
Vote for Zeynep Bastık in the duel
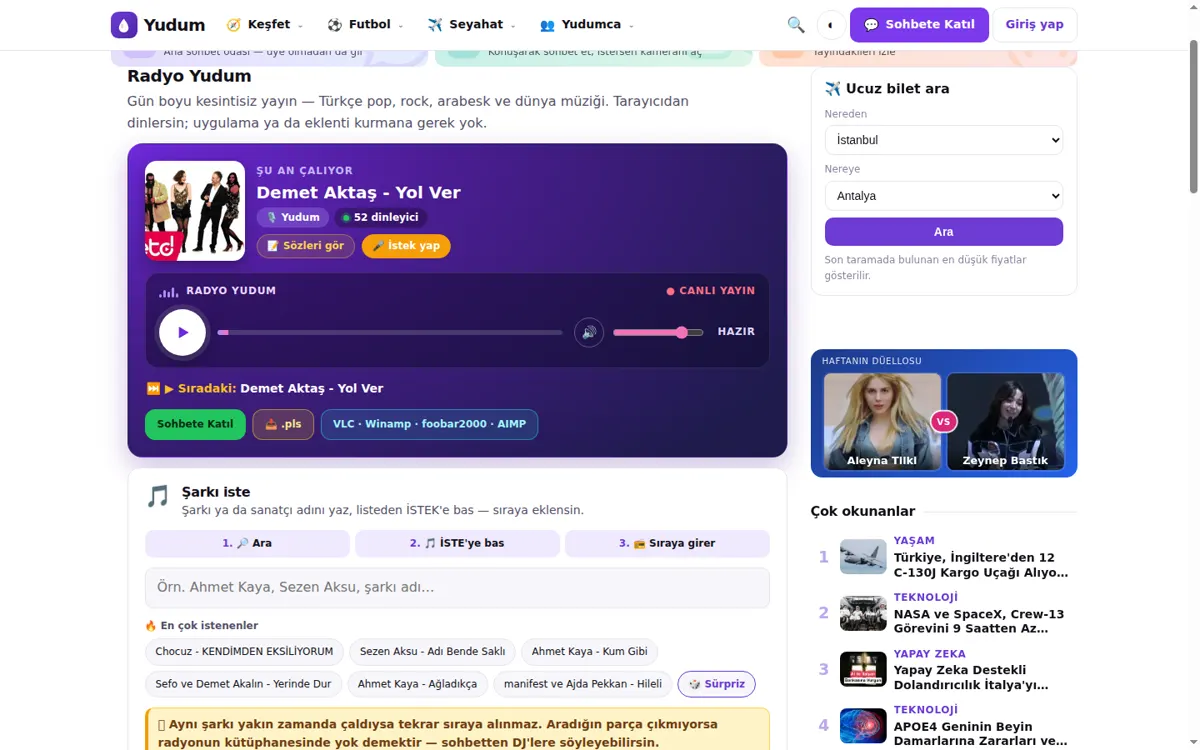[x=1005, y=421]
